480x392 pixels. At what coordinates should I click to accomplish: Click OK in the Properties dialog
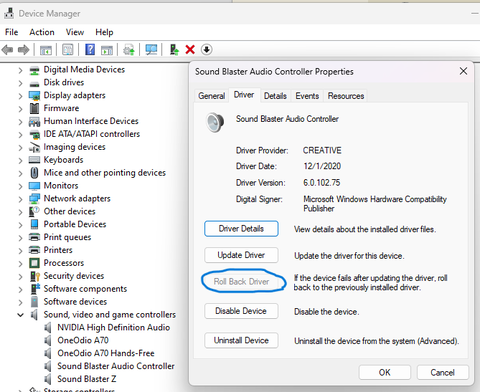(x=385, y=372)
